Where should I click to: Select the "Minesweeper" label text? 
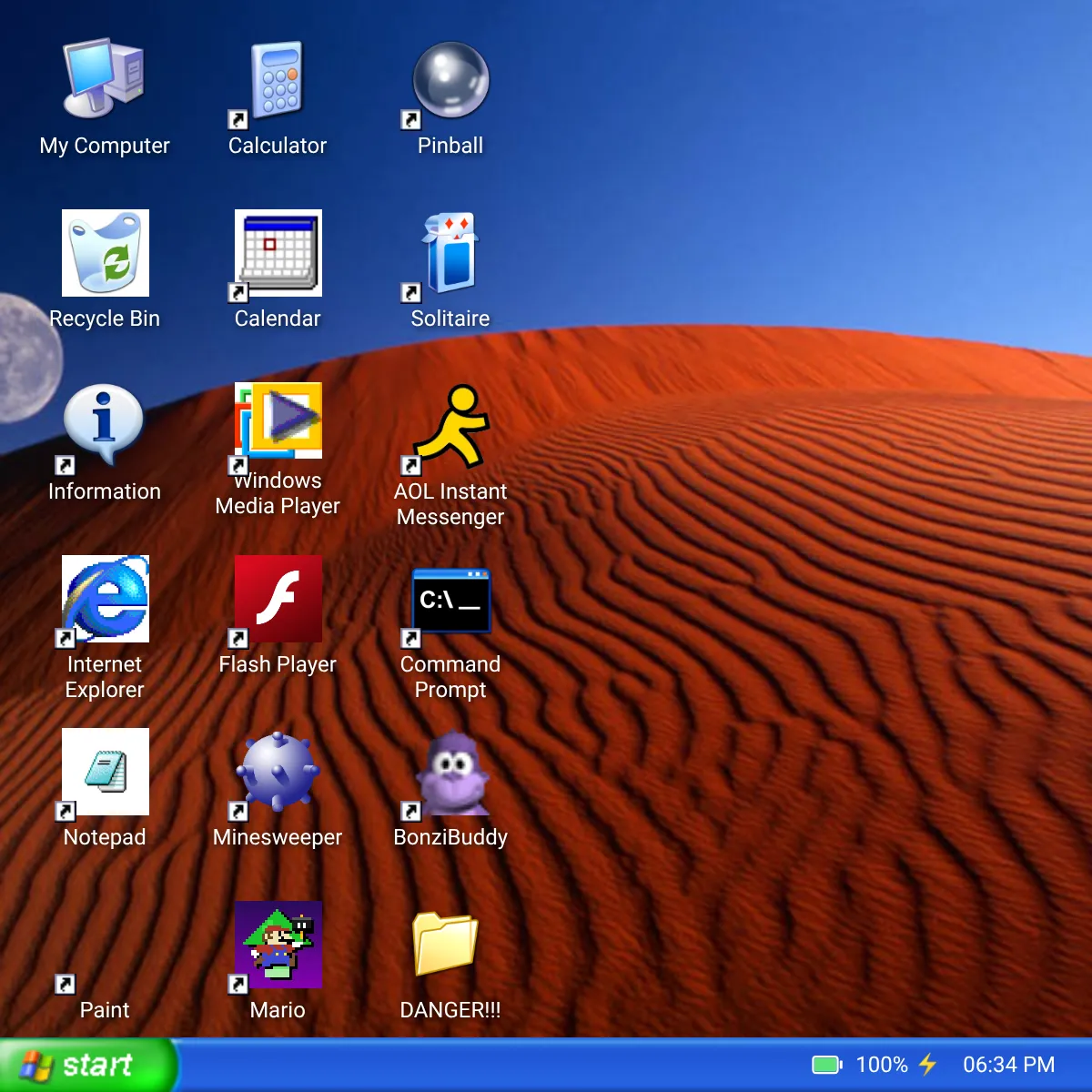(278, 837)
